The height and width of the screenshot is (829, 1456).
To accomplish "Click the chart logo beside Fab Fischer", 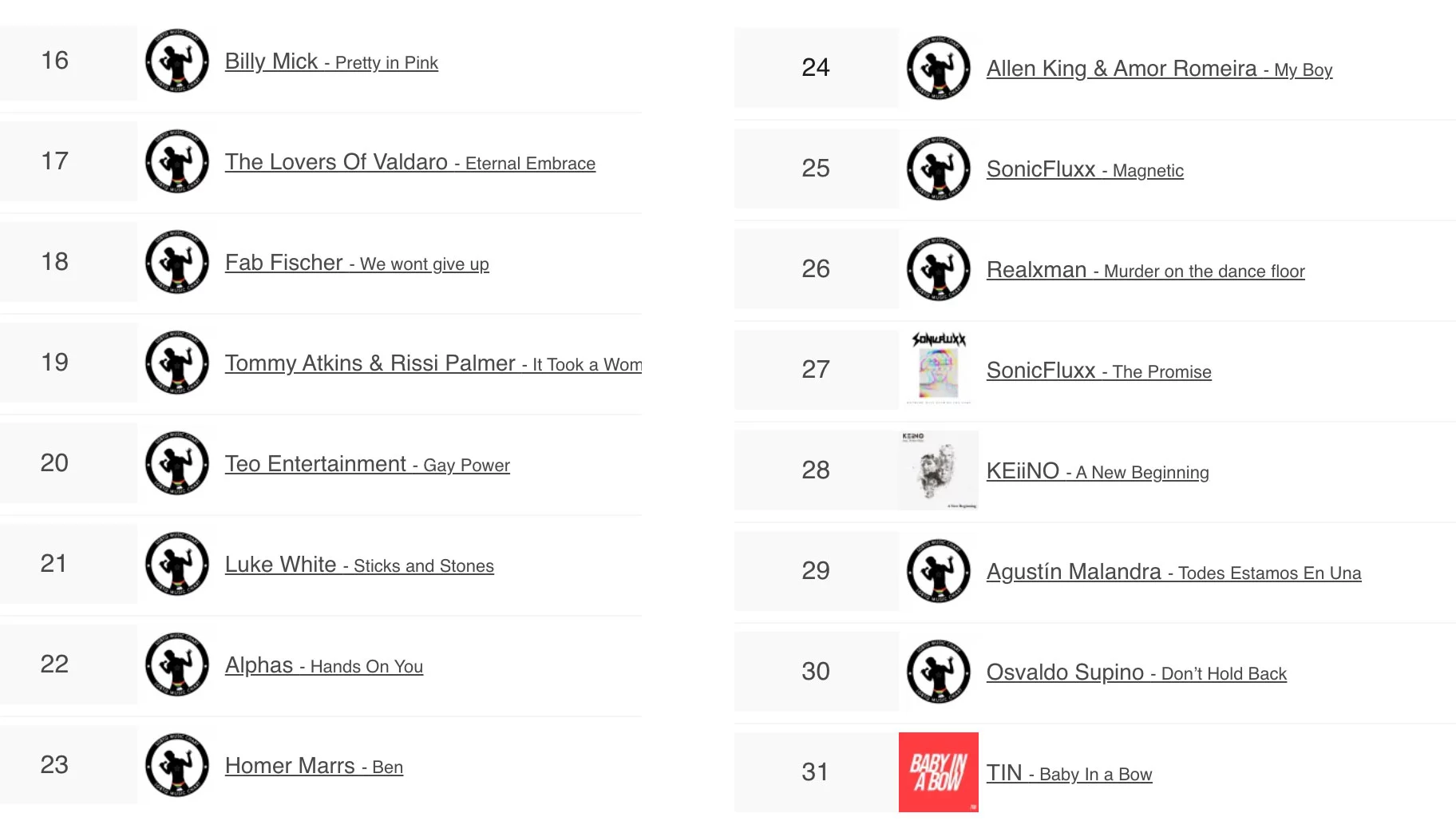I will 177,262.
